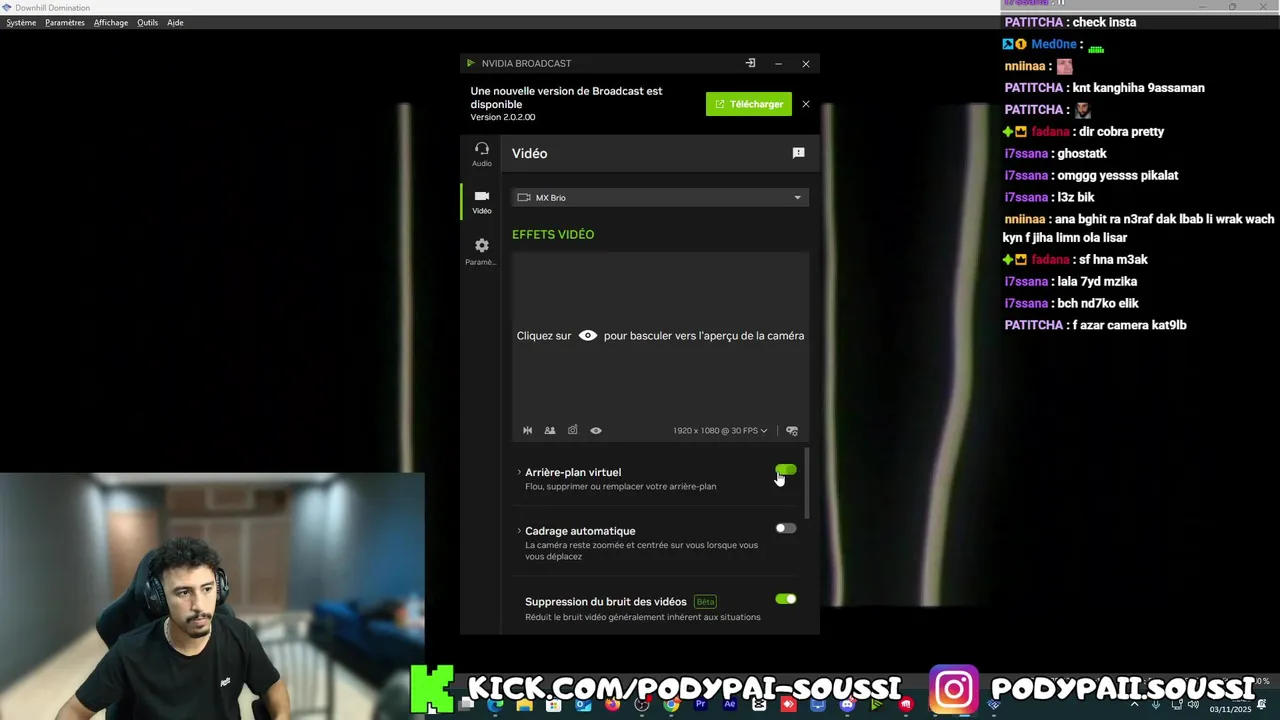Expand the Arrière-plan virtuel chevron
The height and width of the screenshot is (720, 1280).
(519, 472)
